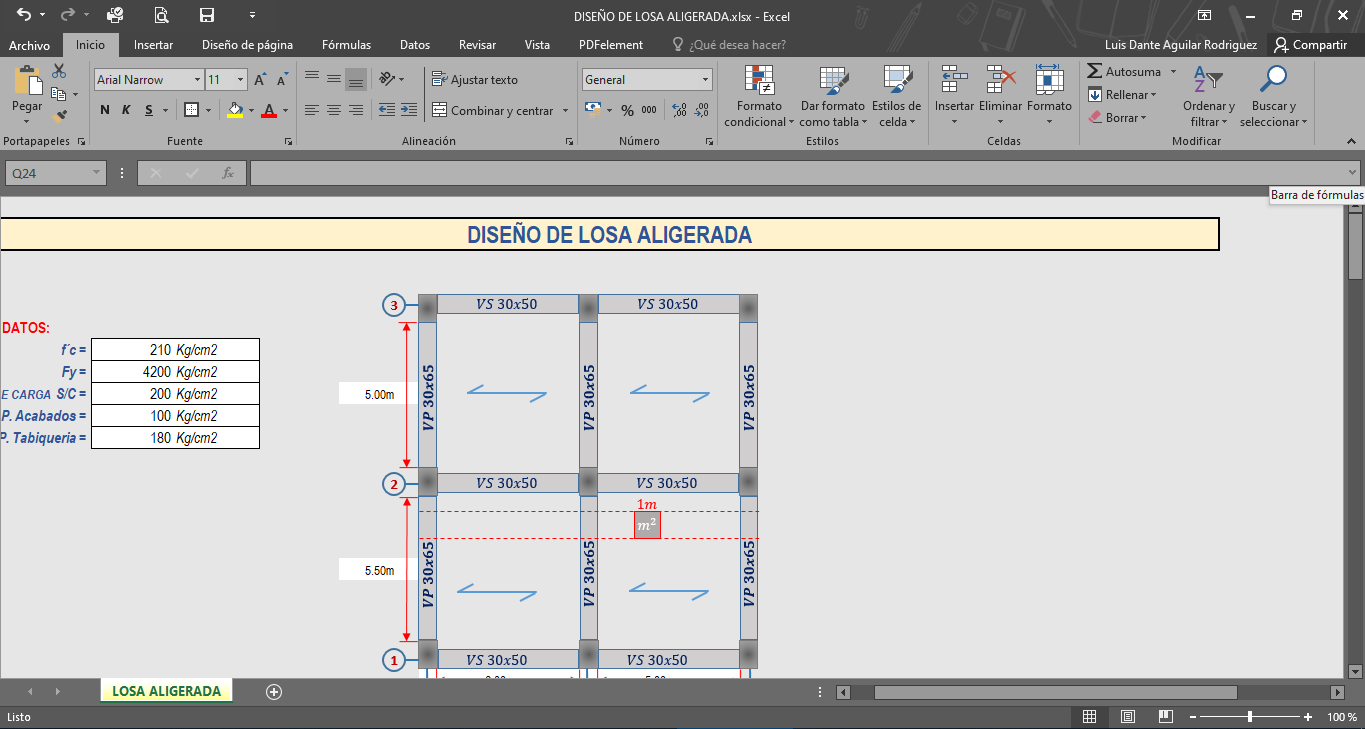Expand Combinar y centrar options arrow
This screenshot has height=729, width=1365.
565,110
